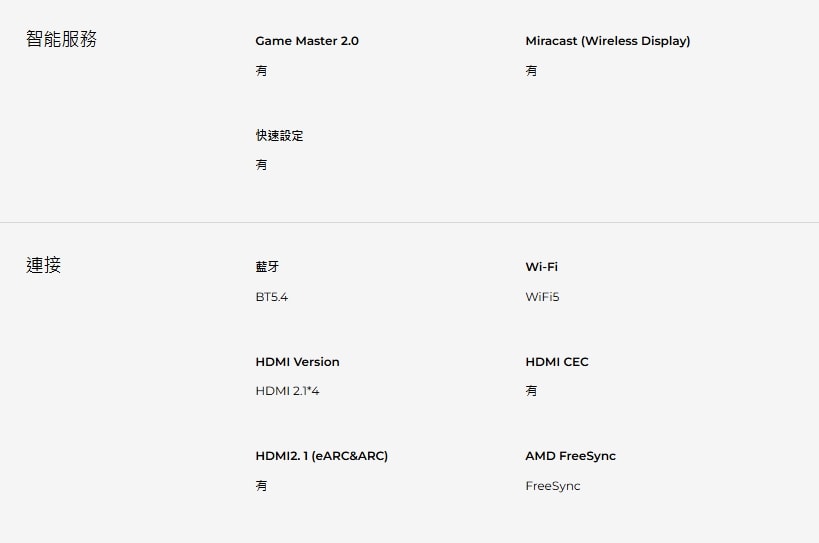The image size is (819, 543).
Task: Click the BT5.4 Bluetooth value
Action: point(271,297)
